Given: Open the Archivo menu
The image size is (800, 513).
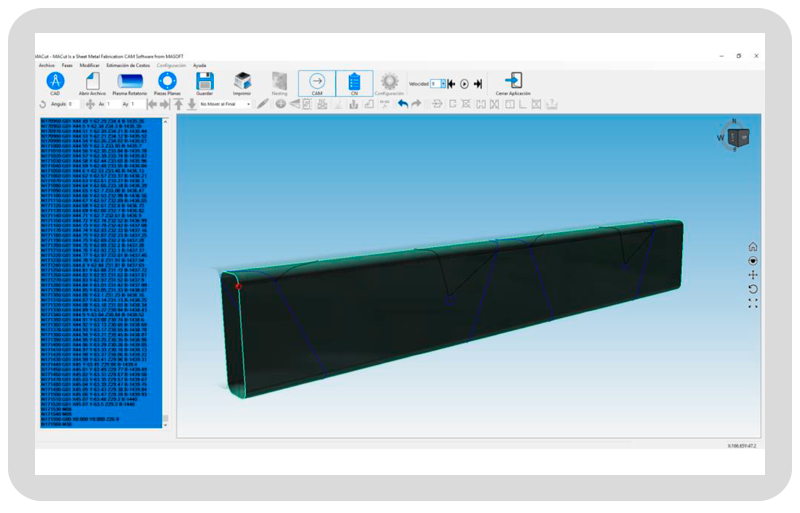Looking at the screenshot, I should click(x=46, y=65).
